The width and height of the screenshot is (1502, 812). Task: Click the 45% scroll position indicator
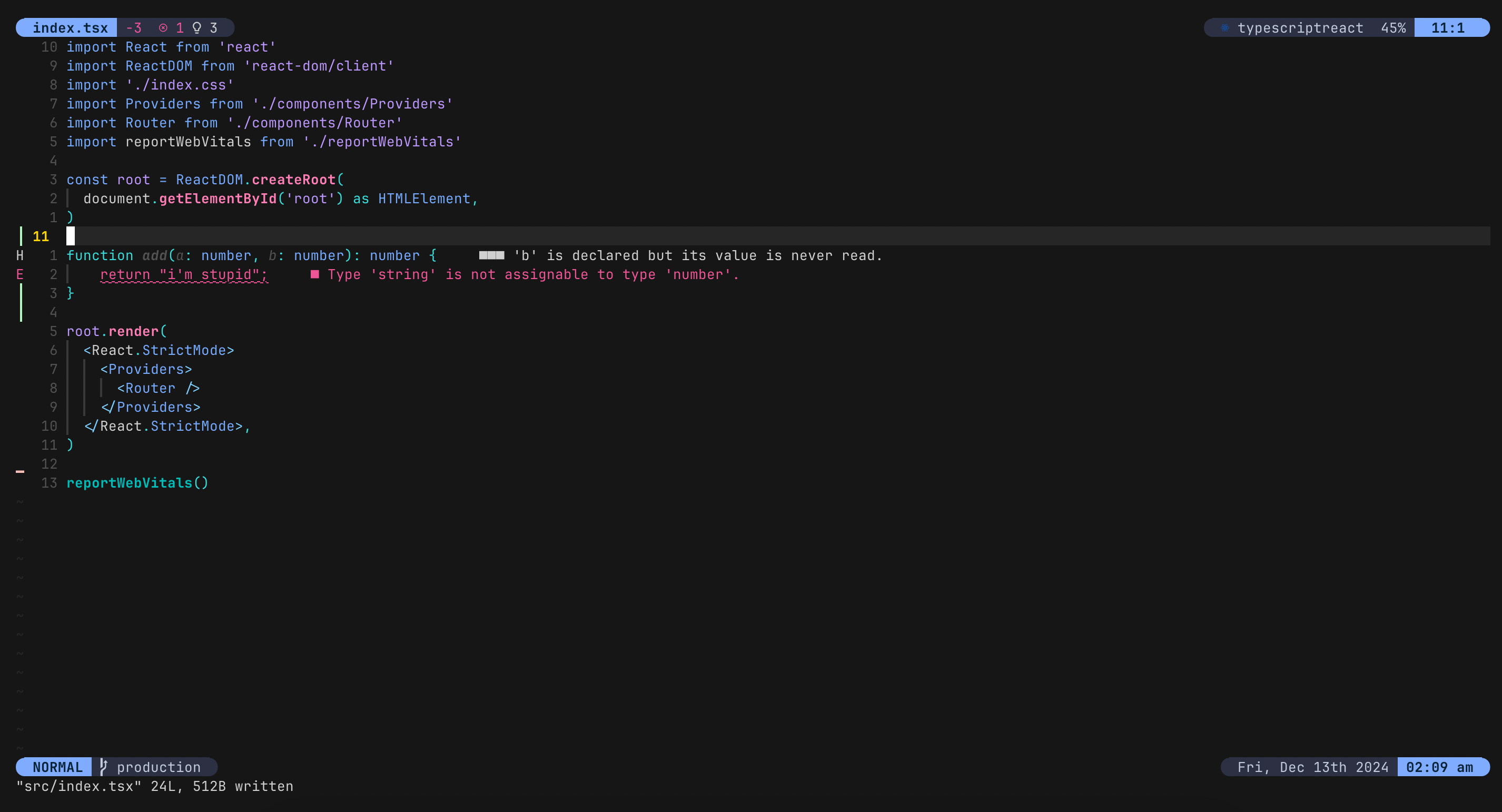[1393, 28]
